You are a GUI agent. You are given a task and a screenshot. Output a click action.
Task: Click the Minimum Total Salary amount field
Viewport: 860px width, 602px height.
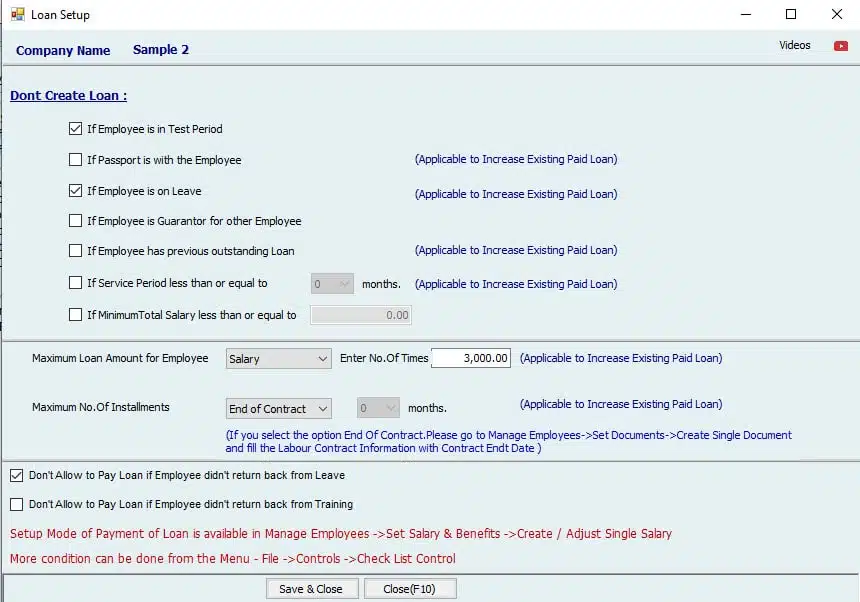[361, 315]
